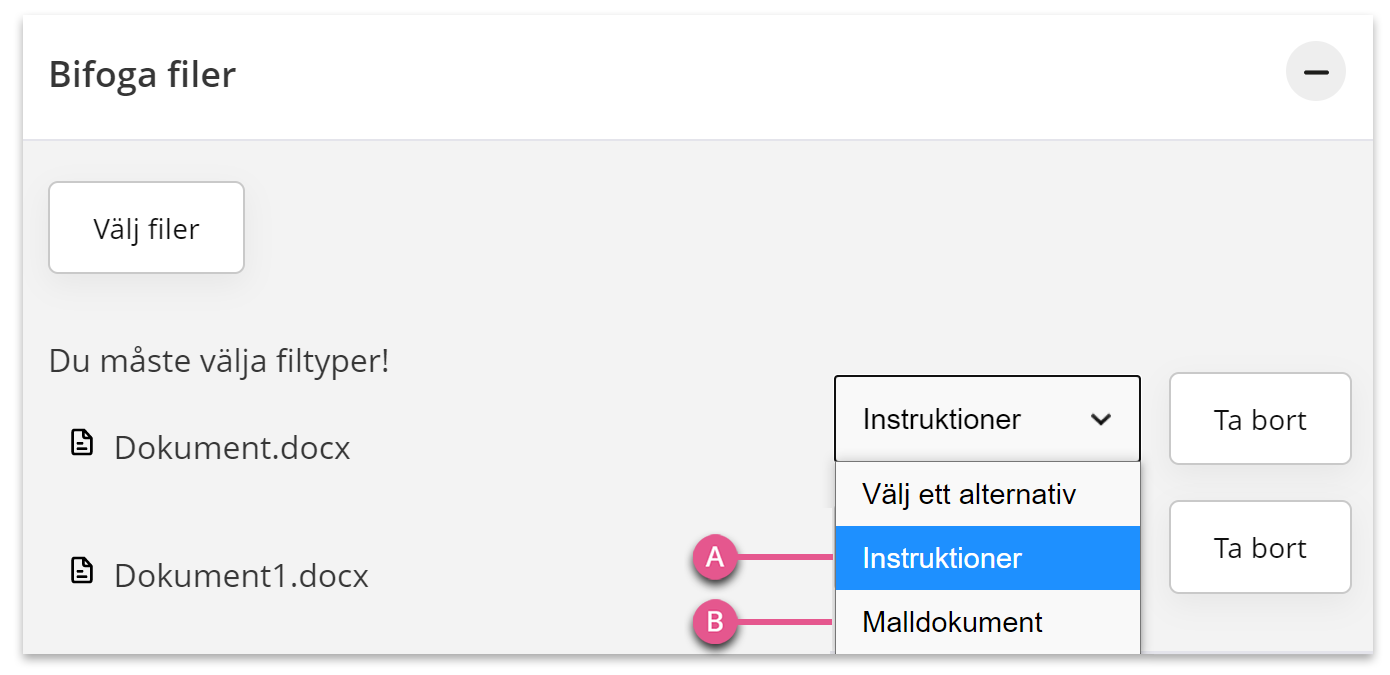Click the file icon beside Dokument1.docx

[81, 571]
